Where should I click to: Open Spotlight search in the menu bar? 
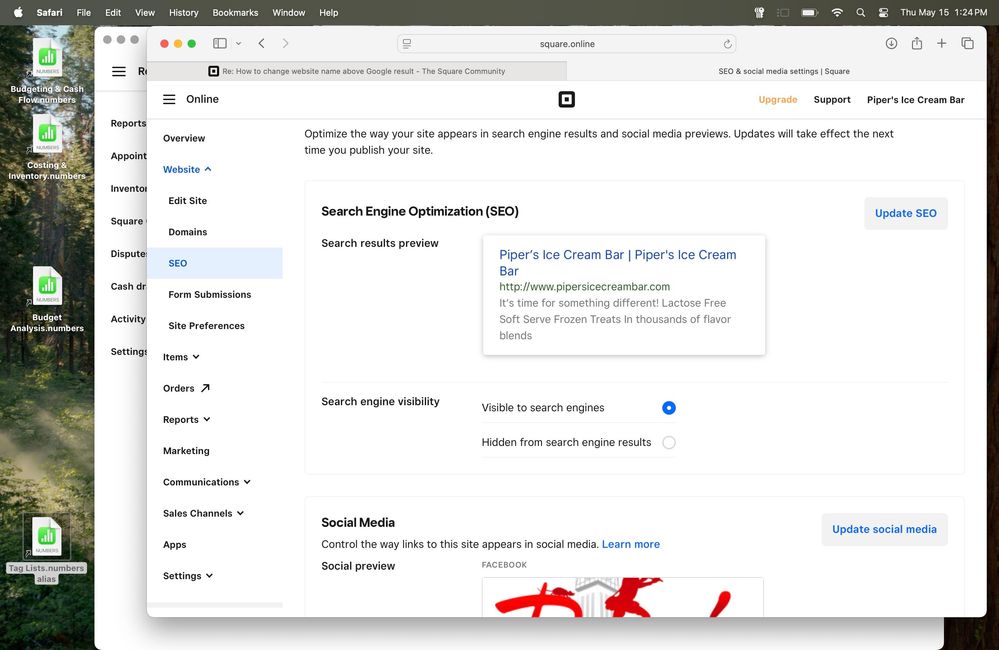coord(861,12)
